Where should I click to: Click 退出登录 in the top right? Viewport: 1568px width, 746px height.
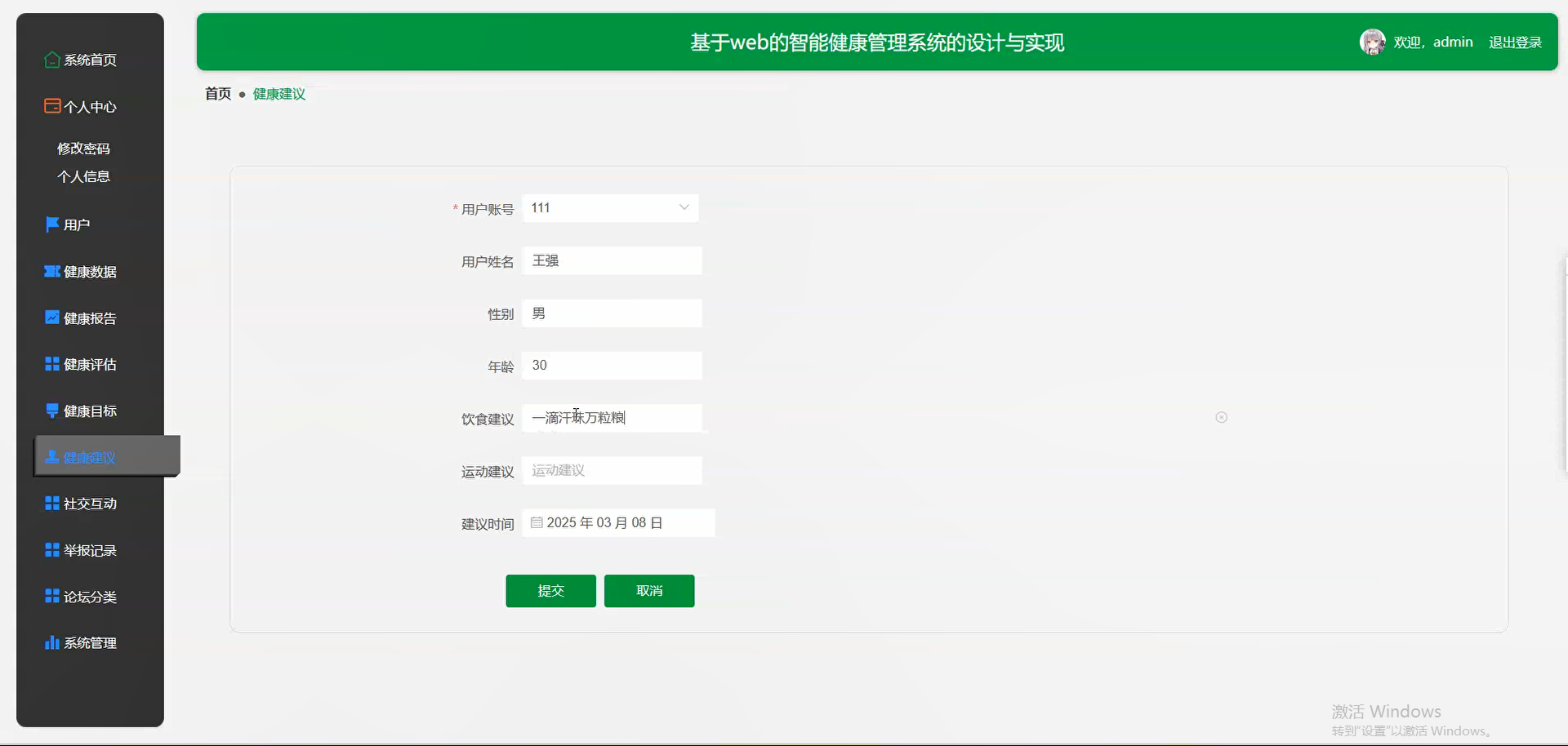click(x=1516, y=42)
